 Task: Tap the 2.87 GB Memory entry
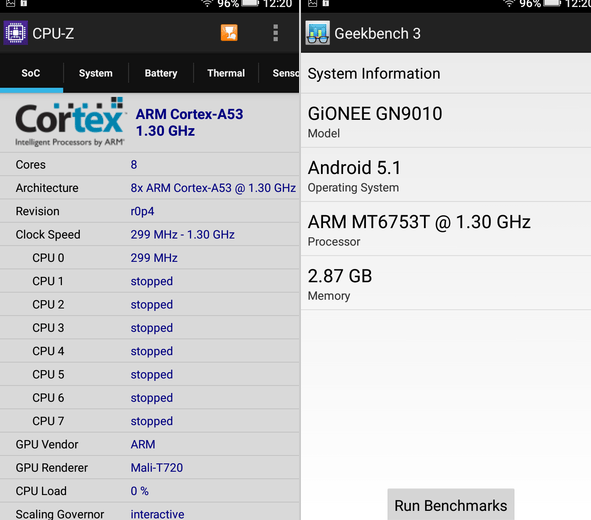[446, 284]
